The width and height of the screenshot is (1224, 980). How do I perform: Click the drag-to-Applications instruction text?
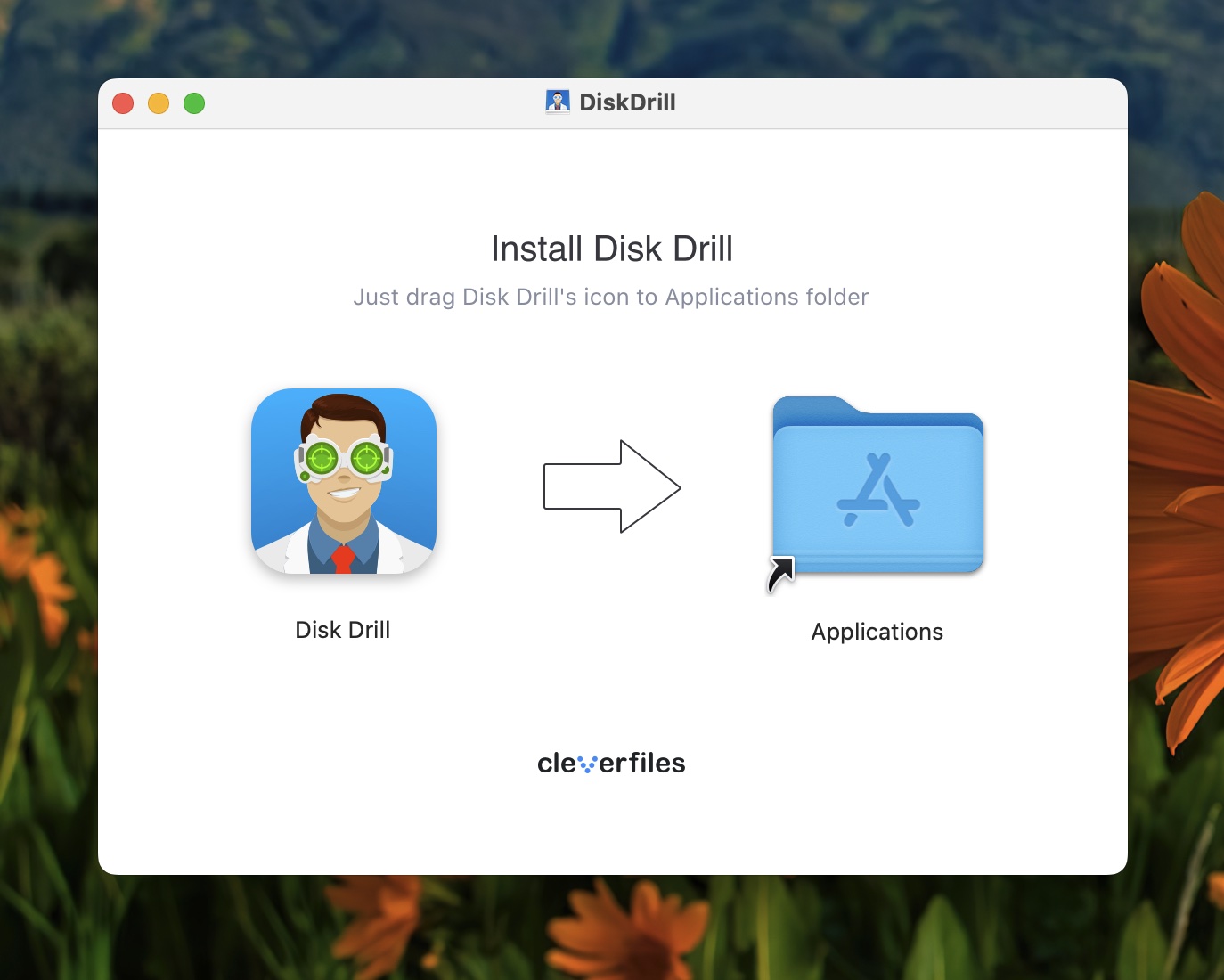611,297
